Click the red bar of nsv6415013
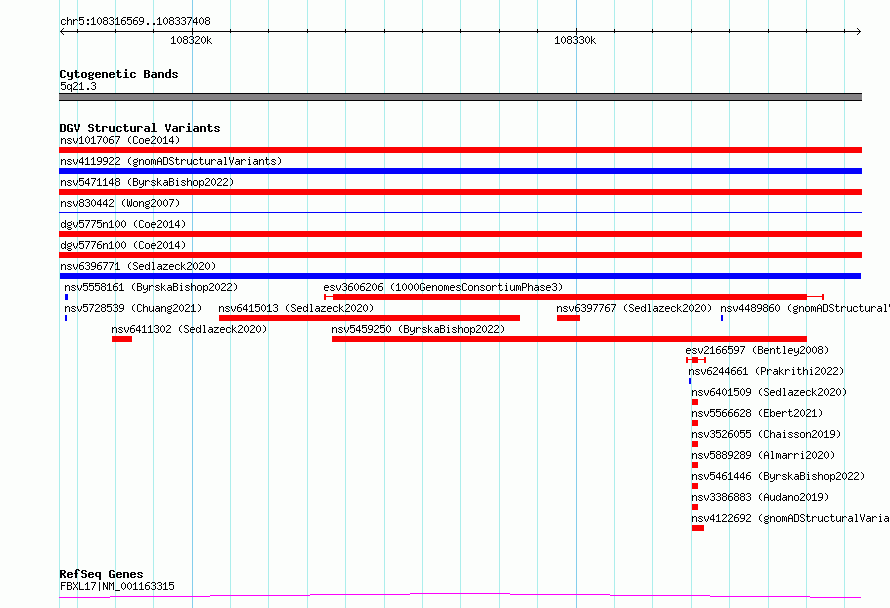Image resolution: width=890 pixels, height=608 pixels. (370, 318)
